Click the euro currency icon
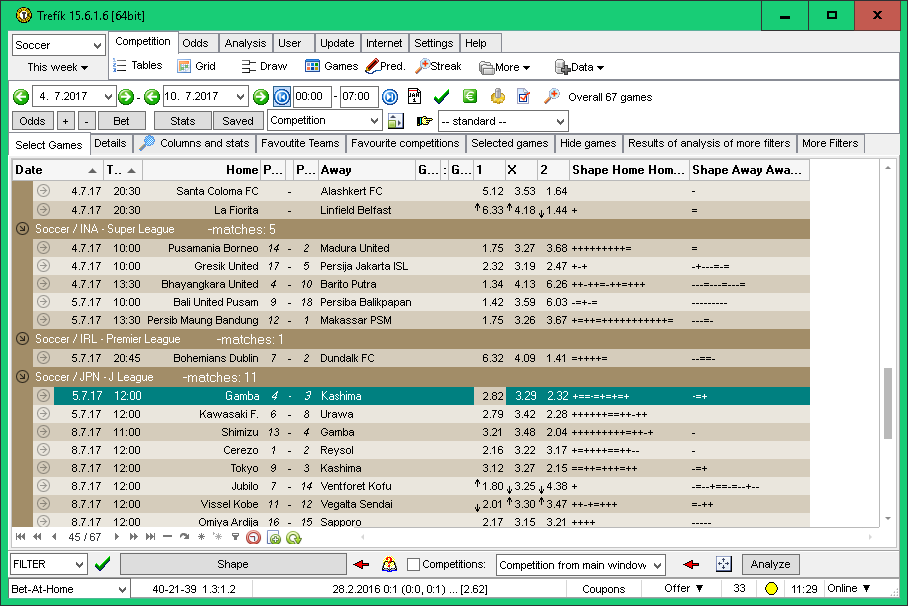 point(469,97)
